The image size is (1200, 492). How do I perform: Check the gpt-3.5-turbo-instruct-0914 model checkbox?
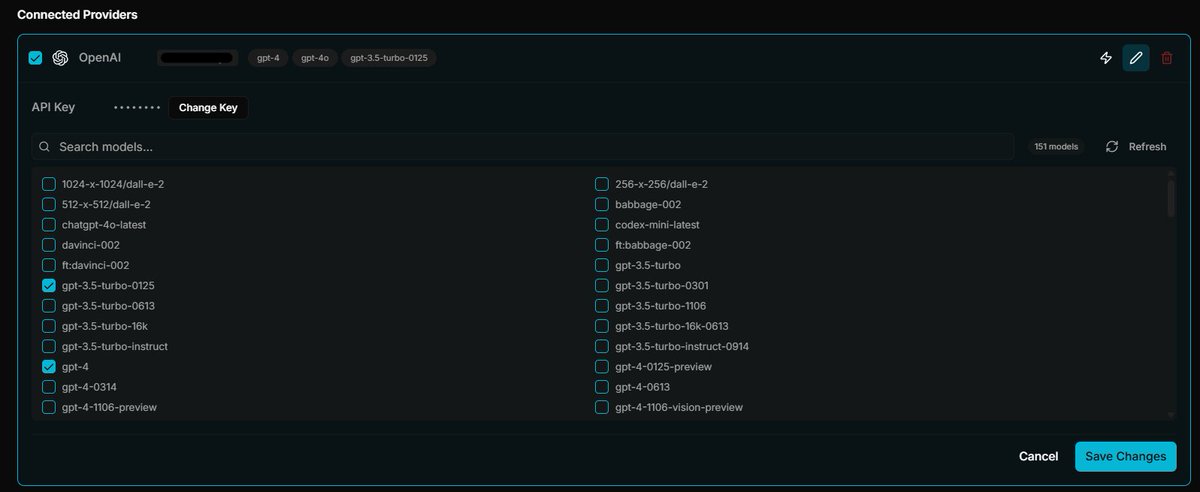(602, 346)
